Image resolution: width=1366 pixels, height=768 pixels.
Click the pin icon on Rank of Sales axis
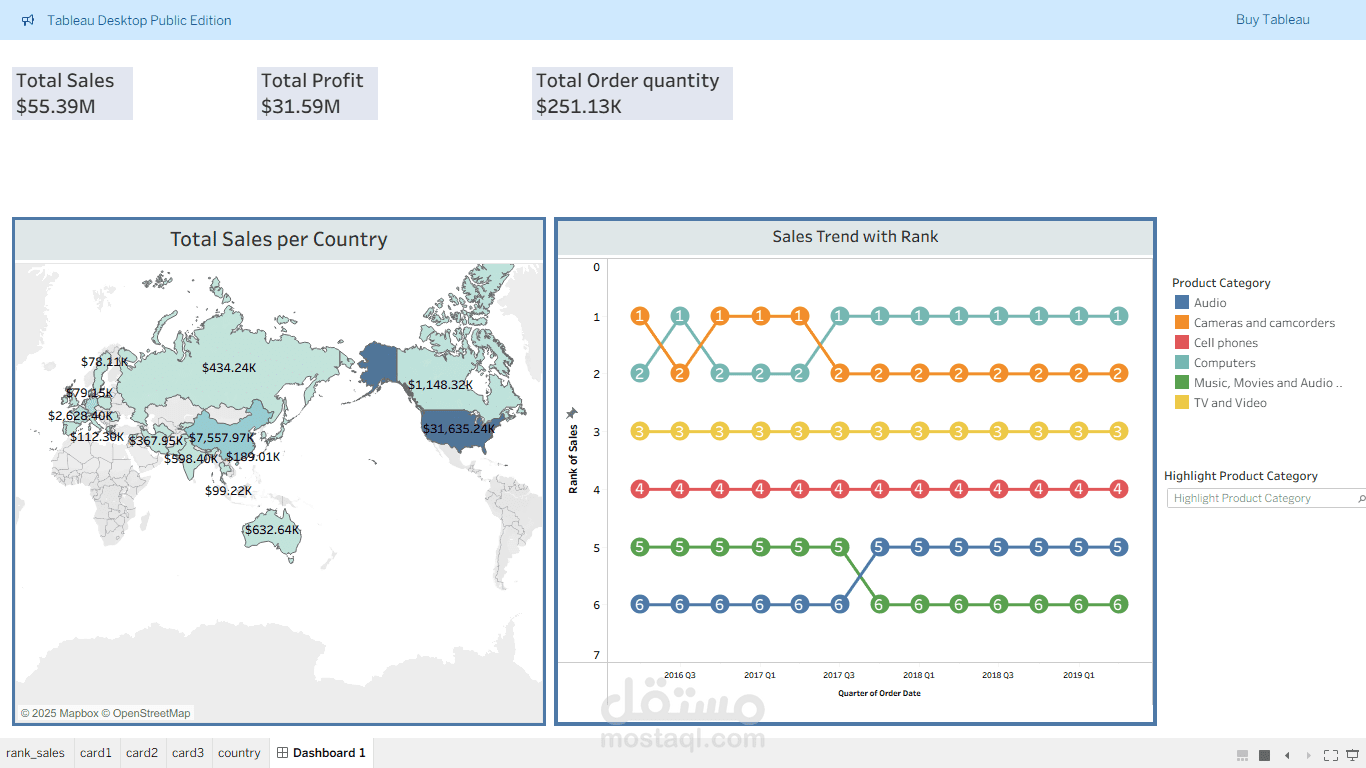click(x=571, y=412)
